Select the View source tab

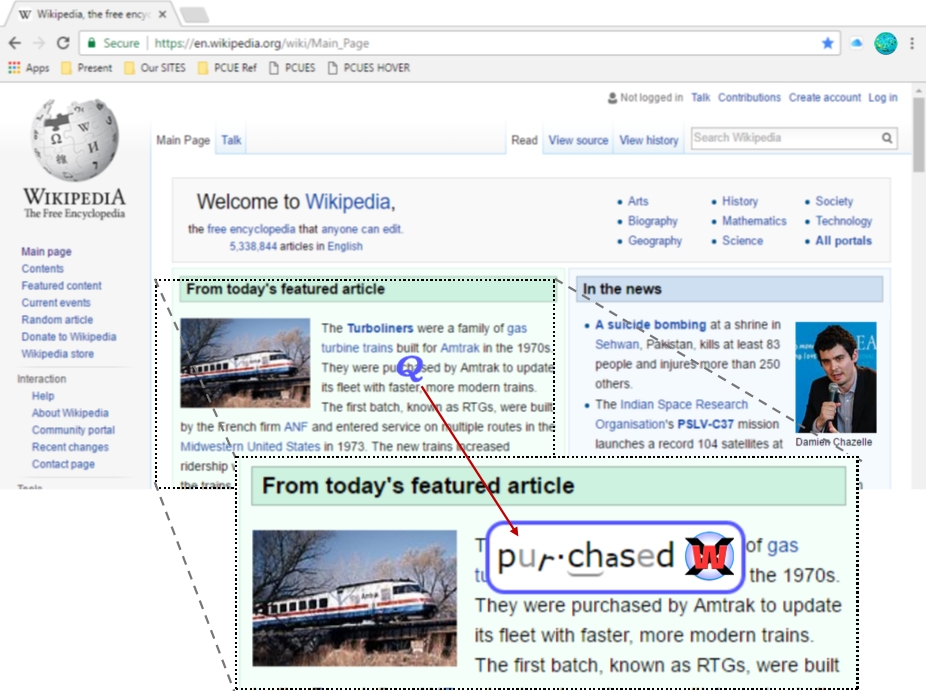click(578, 141)
